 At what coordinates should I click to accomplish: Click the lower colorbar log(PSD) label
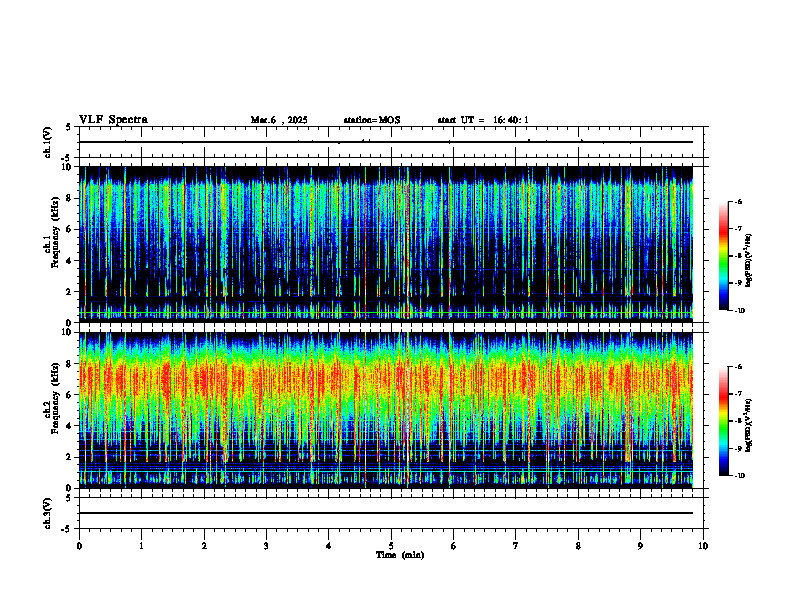click(x=749, y=425)
